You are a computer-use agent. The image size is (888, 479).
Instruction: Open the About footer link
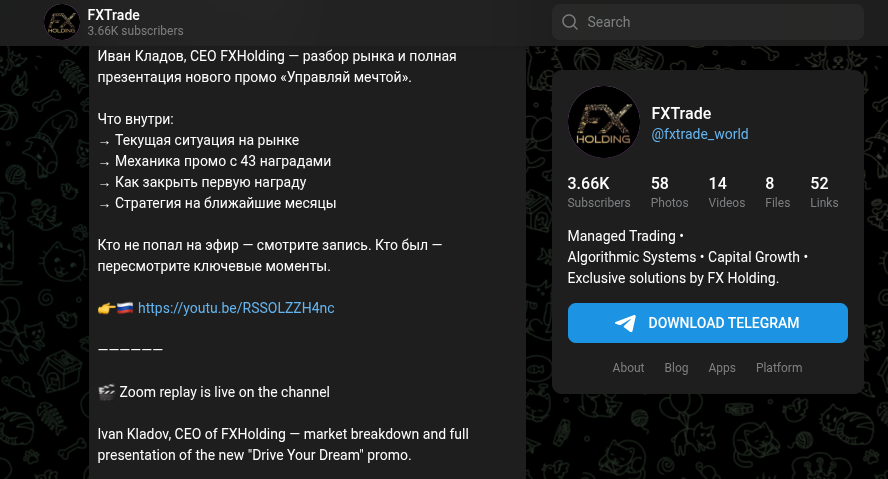click(x=628, y=368)
